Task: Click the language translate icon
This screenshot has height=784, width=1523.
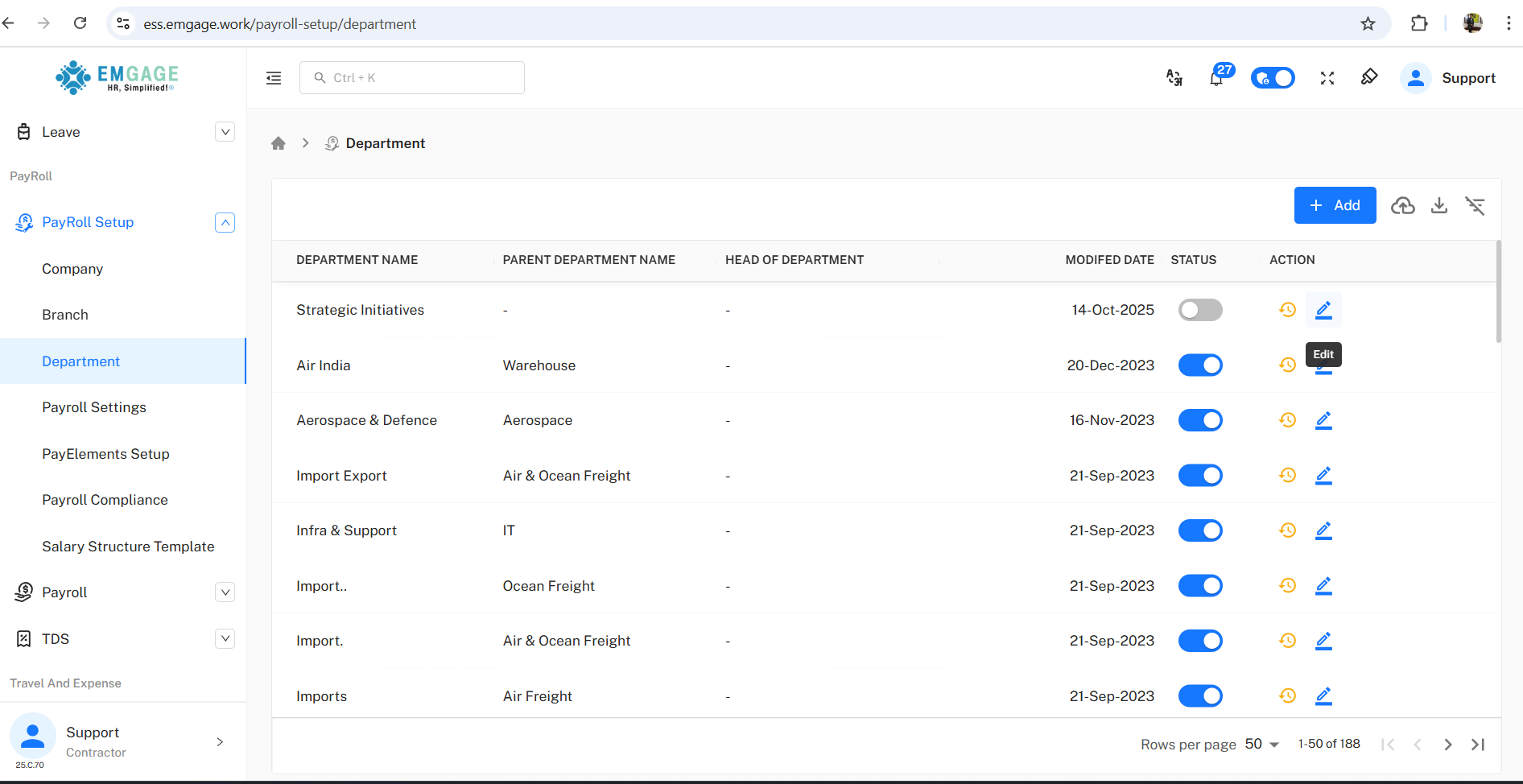Action: [1174, 78]
